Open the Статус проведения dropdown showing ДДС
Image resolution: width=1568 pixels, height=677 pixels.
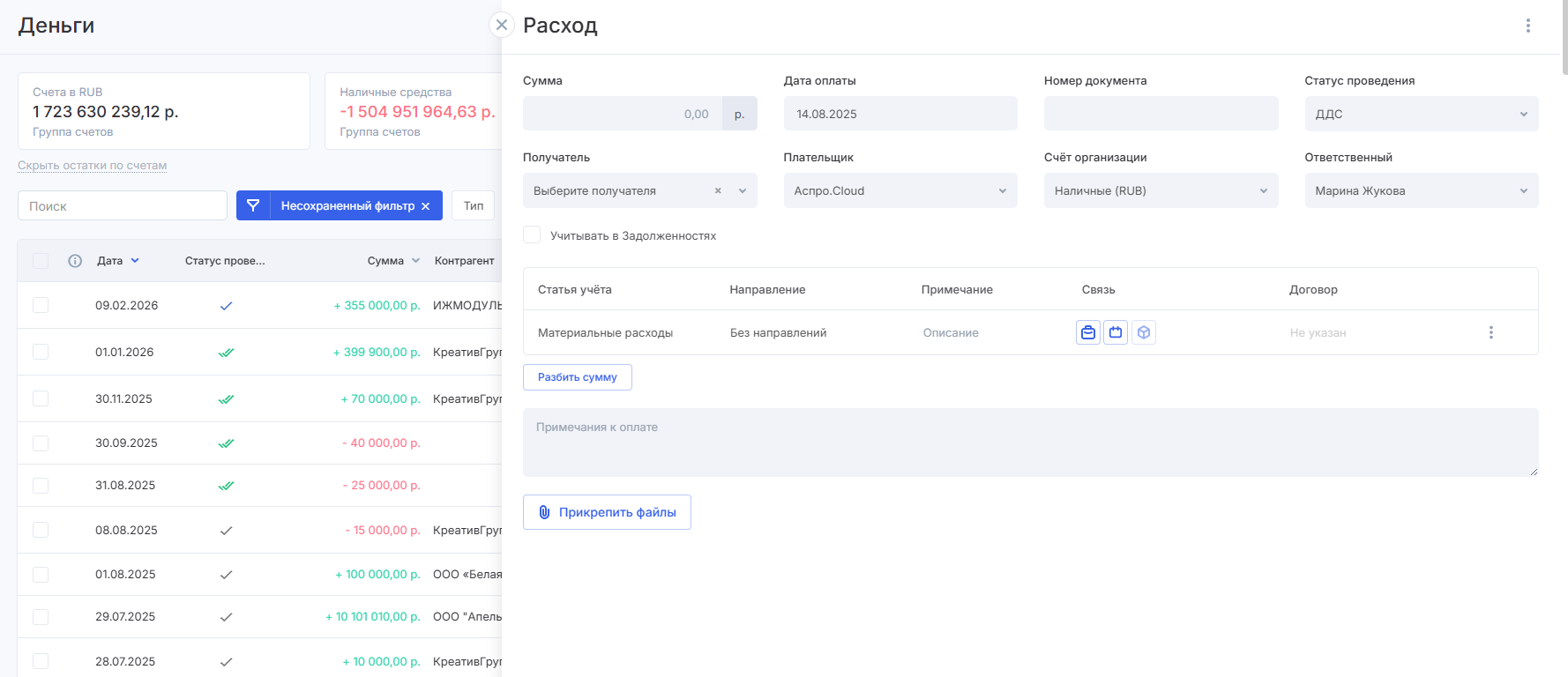tap(1422, 114)
